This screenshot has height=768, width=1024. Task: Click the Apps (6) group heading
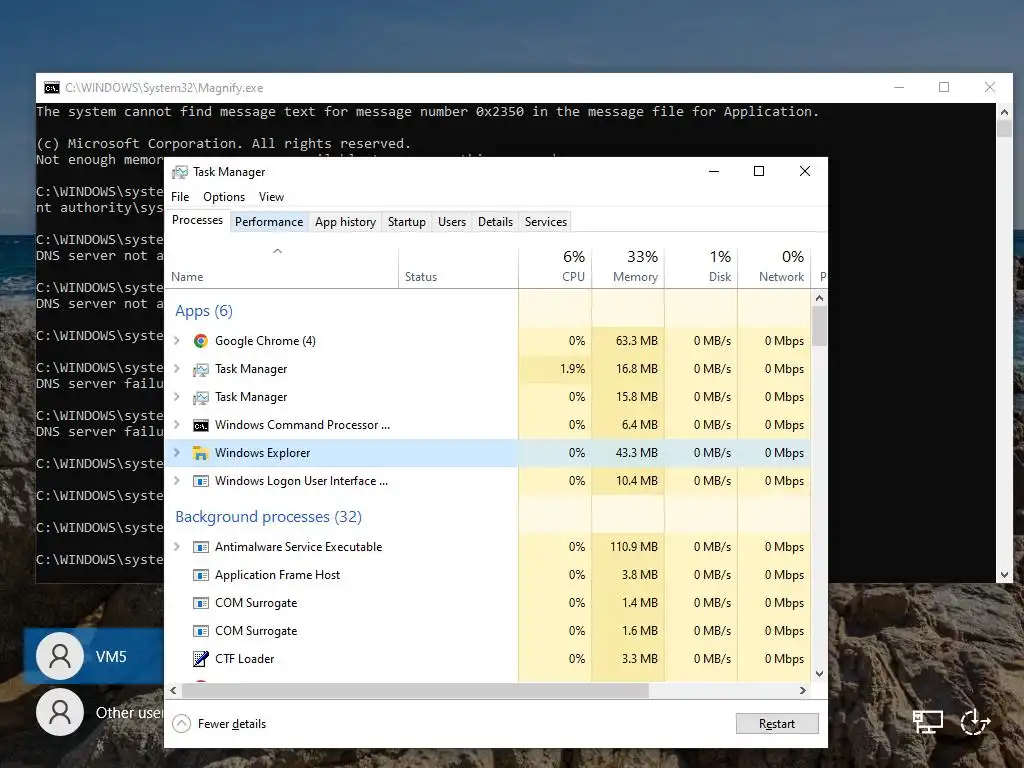[204, 311]
